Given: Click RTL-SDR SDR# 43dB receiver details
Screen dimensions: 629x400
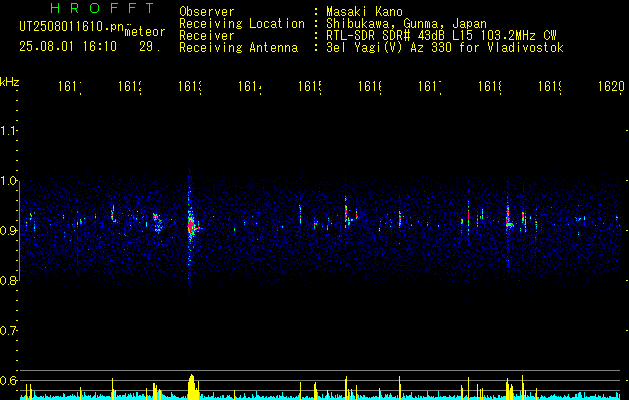Looking at the screenshot, I should pos(441,36).
